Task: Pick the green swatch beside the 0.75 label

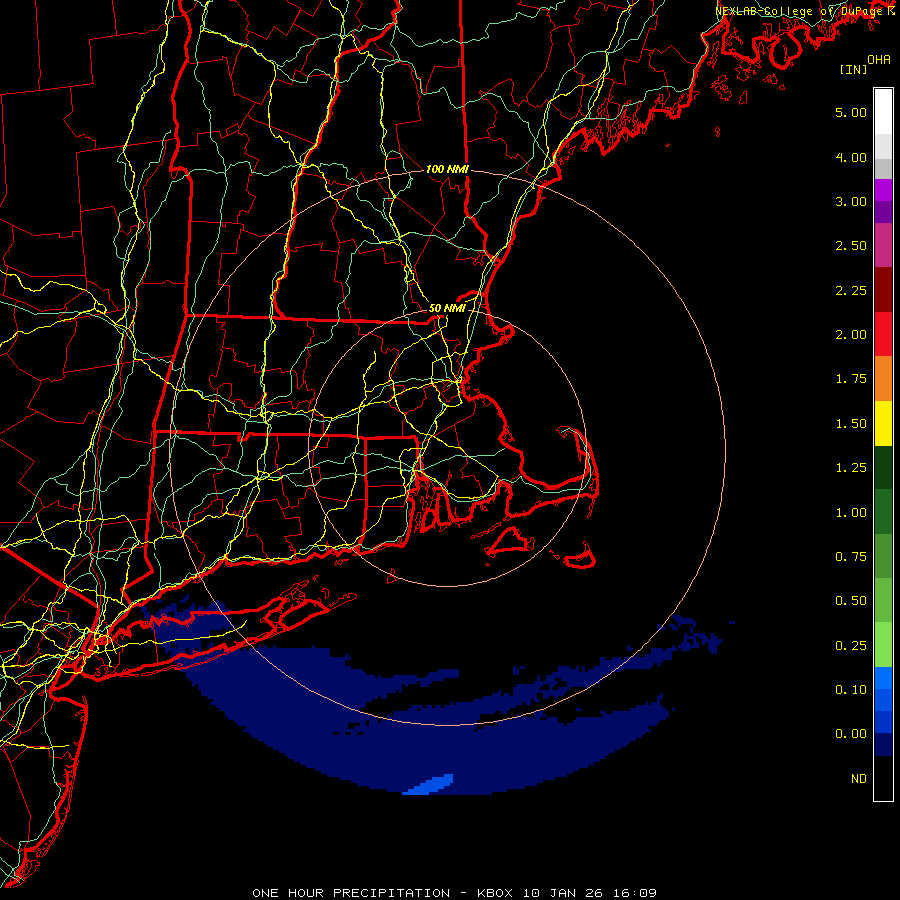Action: pos(883,556)
